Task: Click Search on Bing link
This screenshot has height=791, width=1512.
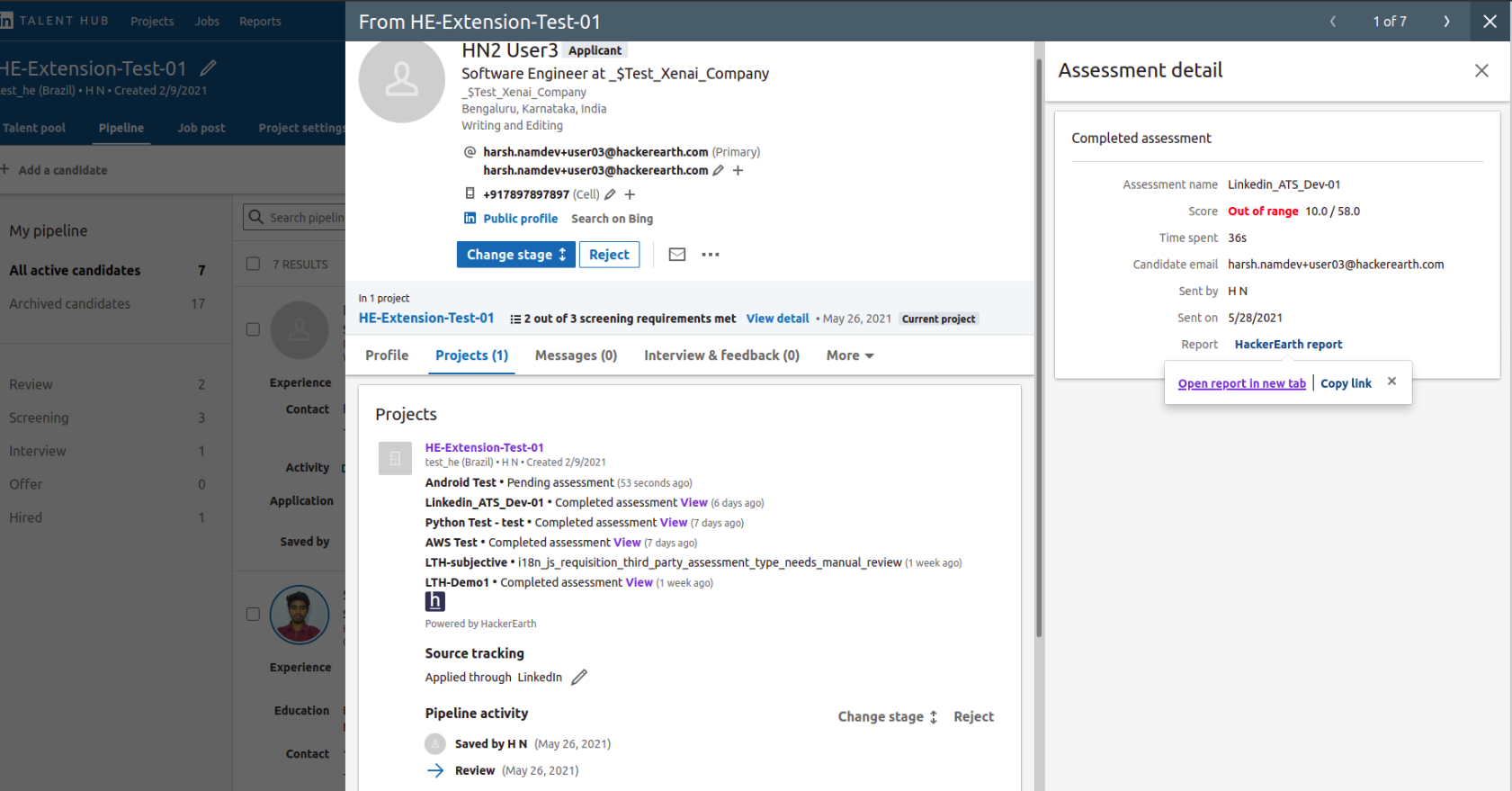Action: [x=612, y=218]
